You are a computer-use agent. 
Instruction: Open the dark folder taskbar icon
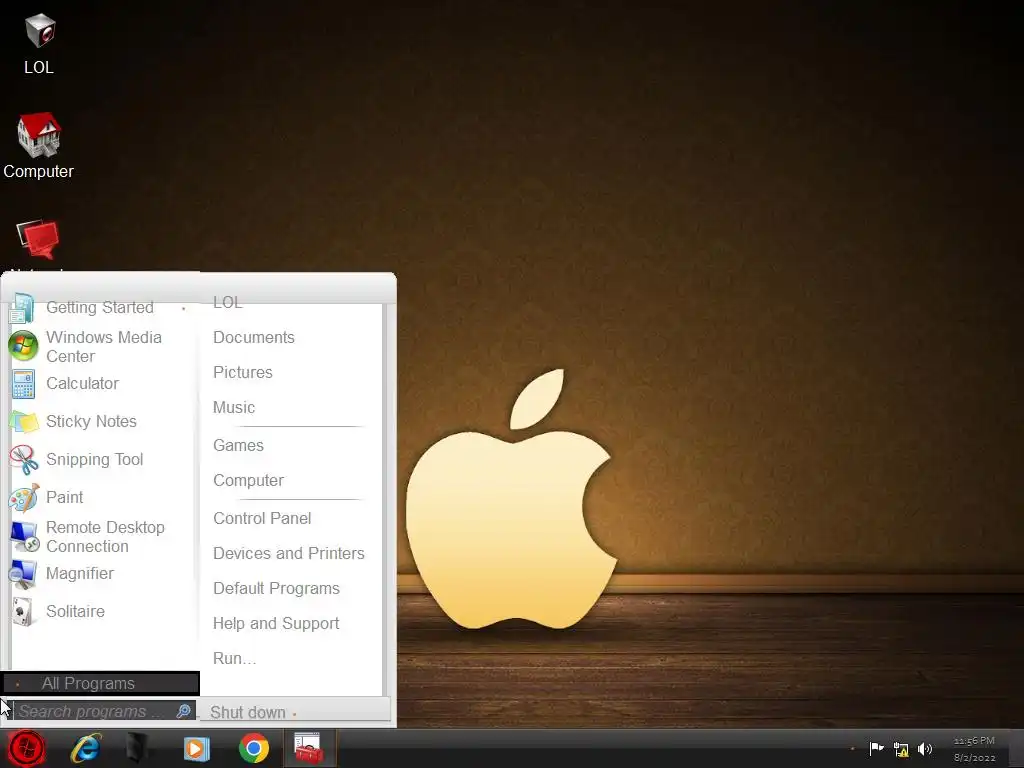point(138,748)
